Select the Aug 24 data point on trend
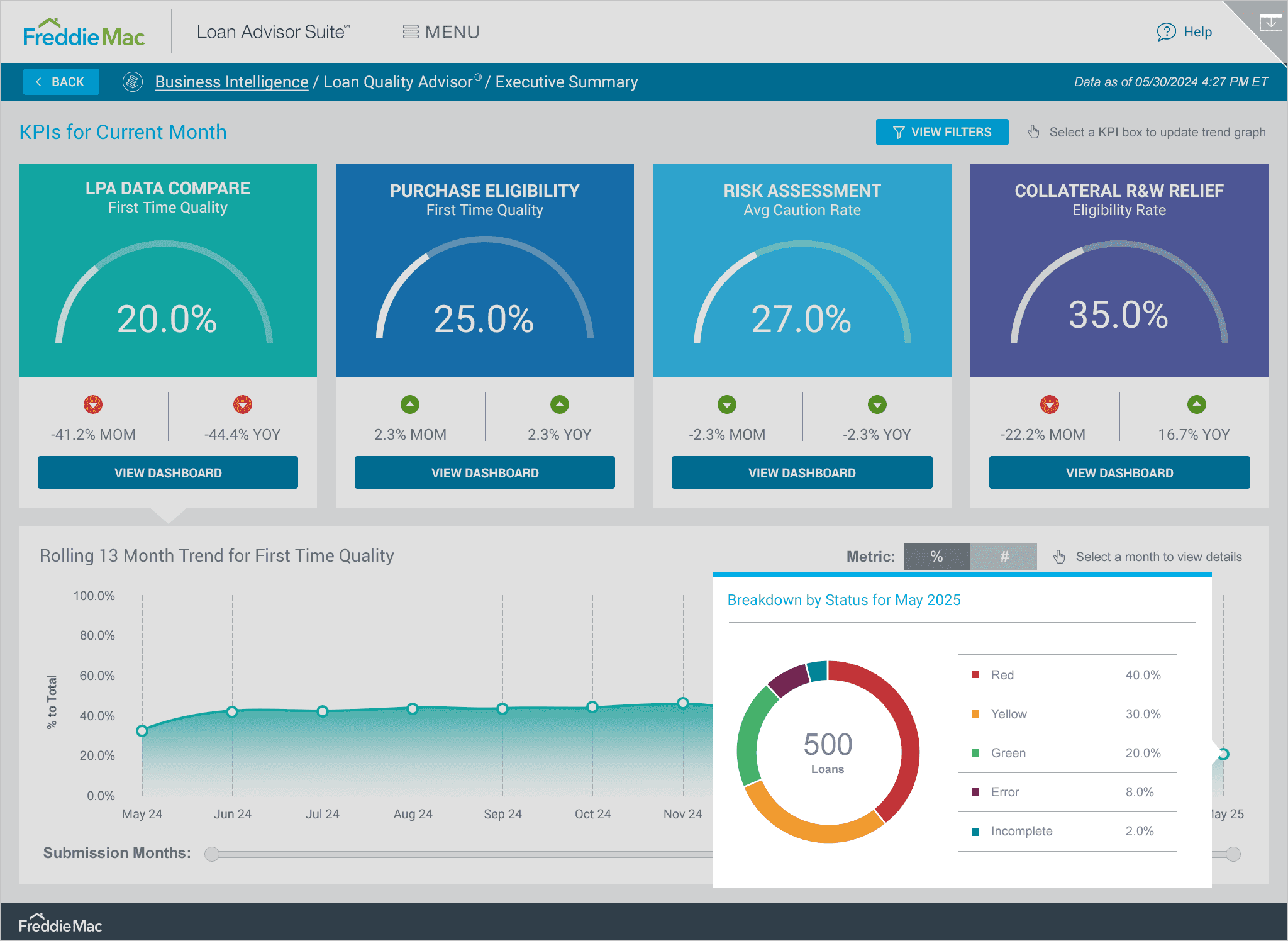 tap(413, 709)
